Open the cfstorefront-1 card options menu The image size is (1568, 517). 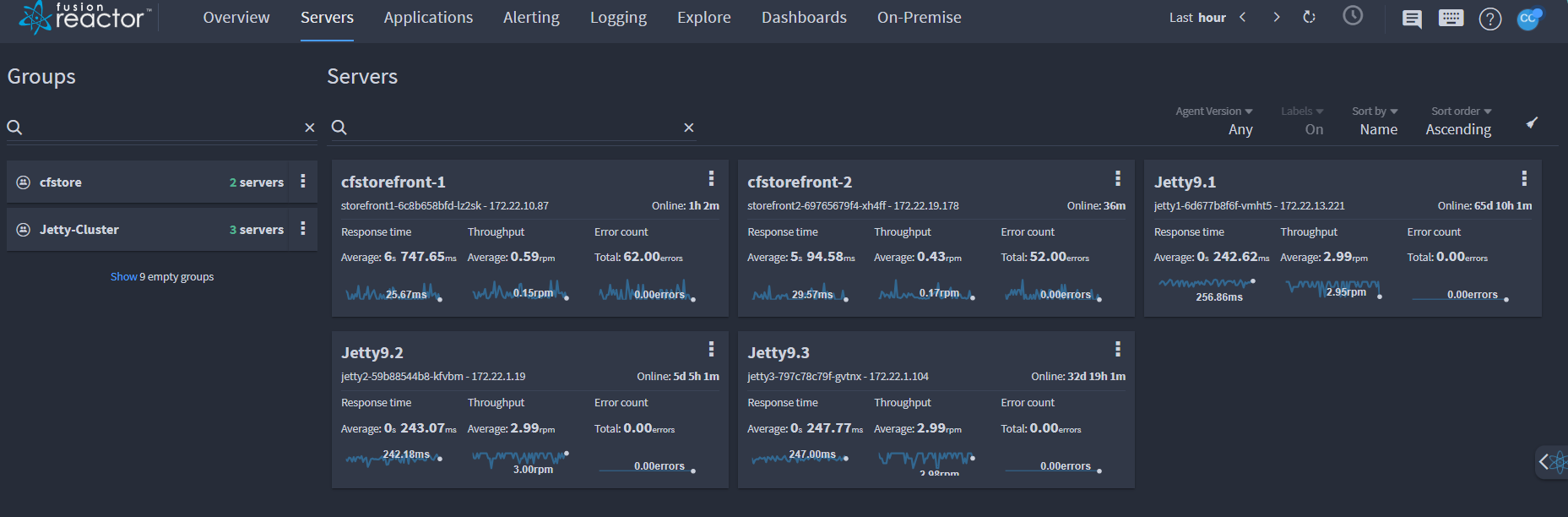[x=711, y=178]
